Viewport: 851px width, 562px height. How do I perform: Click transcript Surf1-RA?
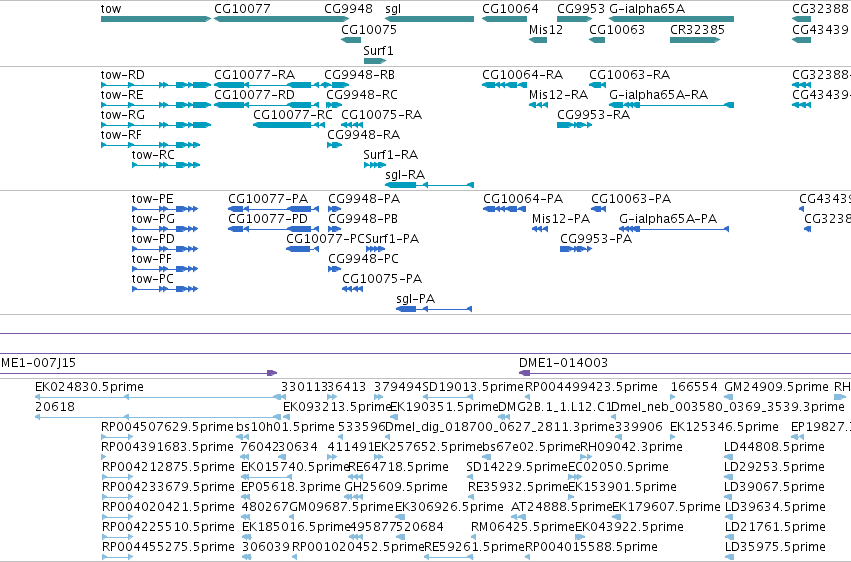[x=374, y=165]
